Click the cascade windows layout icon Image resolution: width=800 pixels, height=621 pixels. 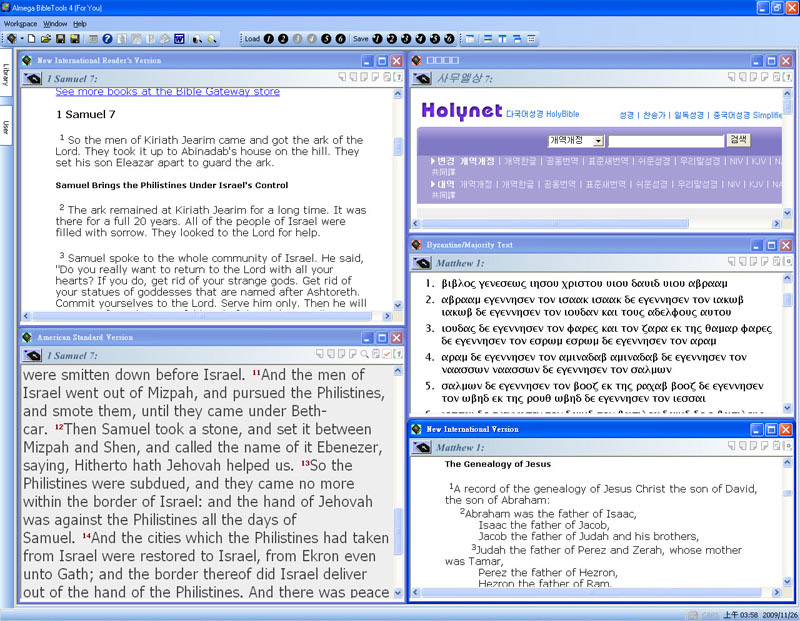tap(517, 39)
